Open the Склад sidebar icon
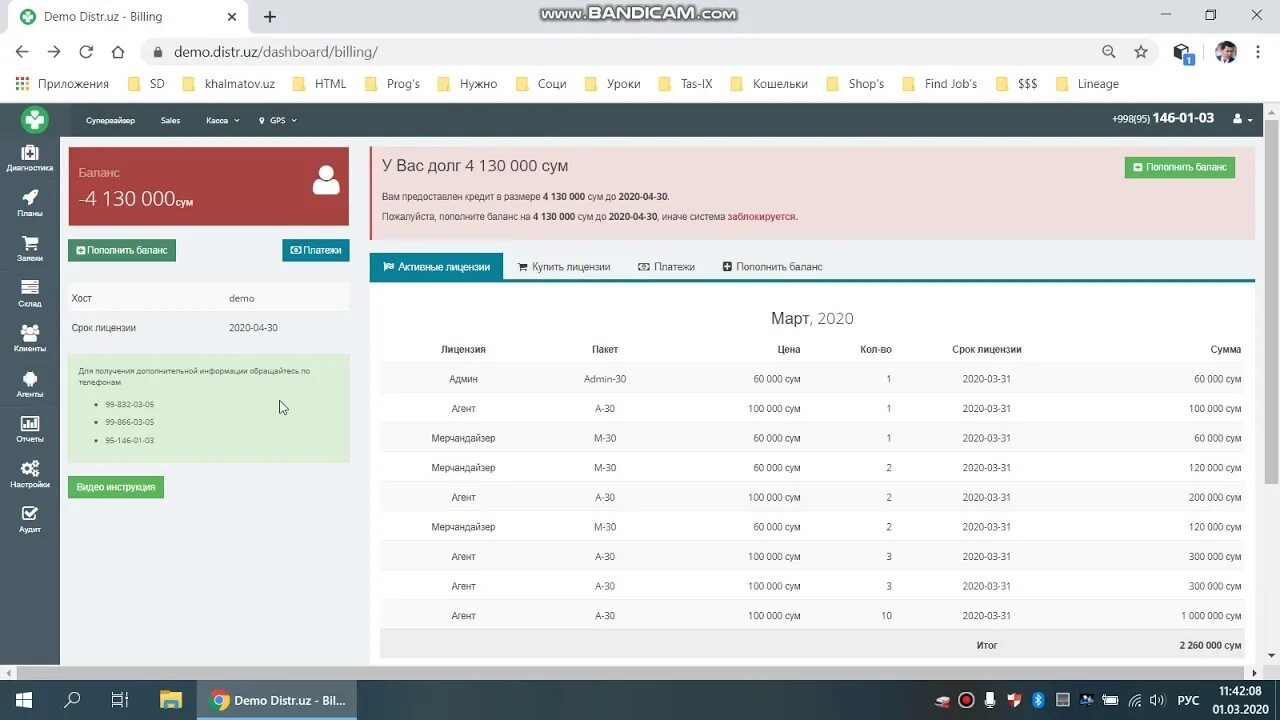The image size is (1280, 720). pyautogui.click(x=30, y=293)
